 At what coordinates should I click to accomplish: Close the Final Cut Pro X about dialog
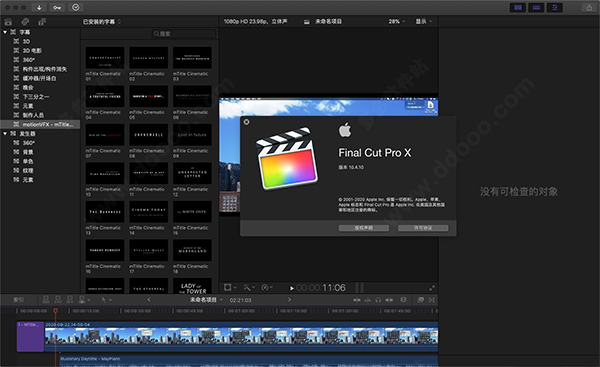246,122
